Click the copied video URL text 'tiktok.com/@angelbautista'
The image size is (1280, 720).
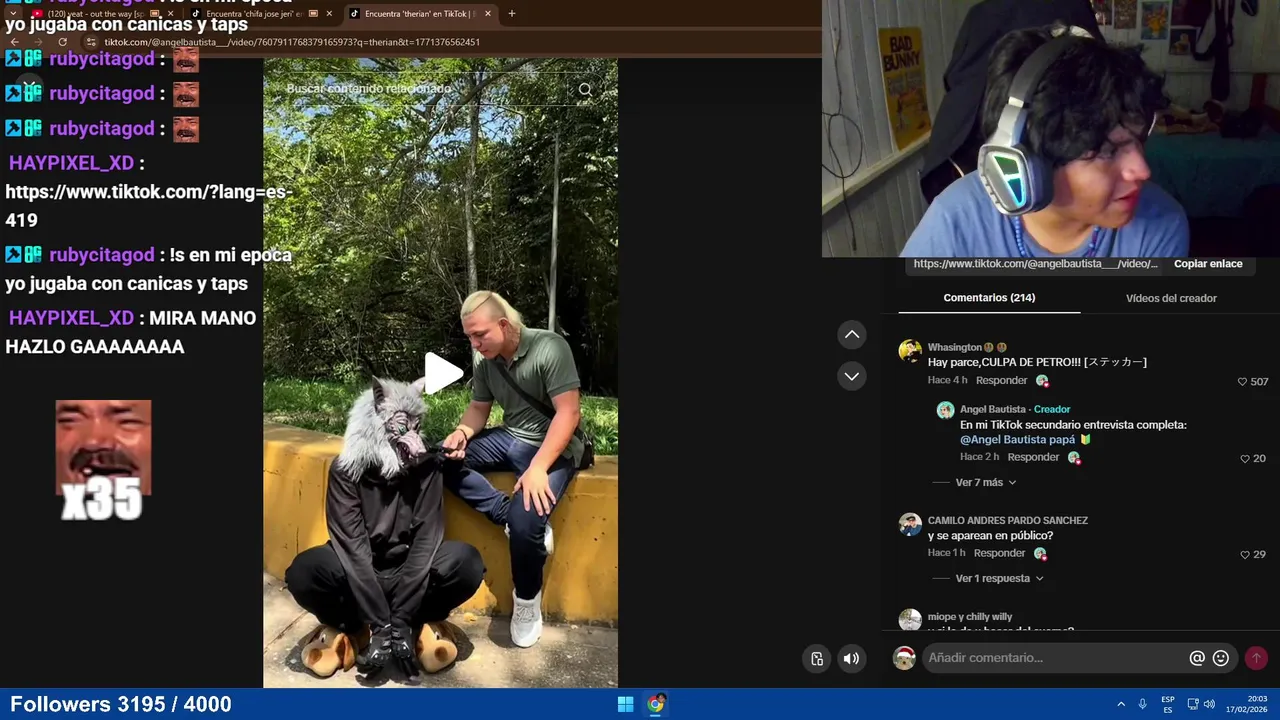click(1035, 264)
